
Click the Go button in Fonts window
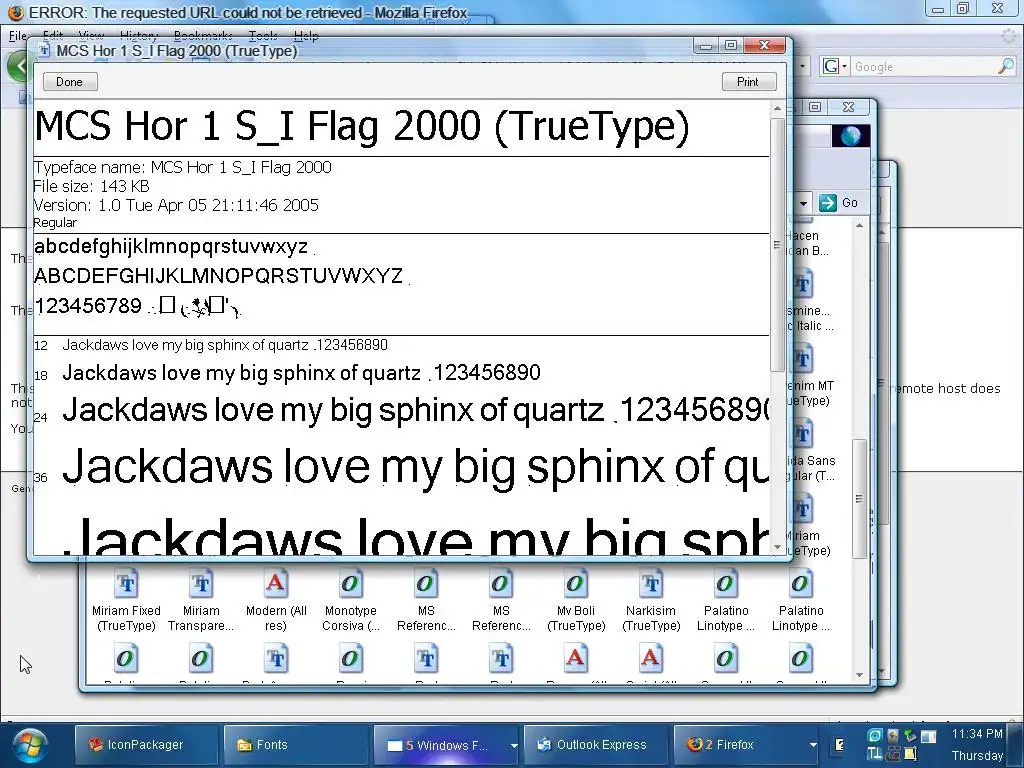pos(839,202)
